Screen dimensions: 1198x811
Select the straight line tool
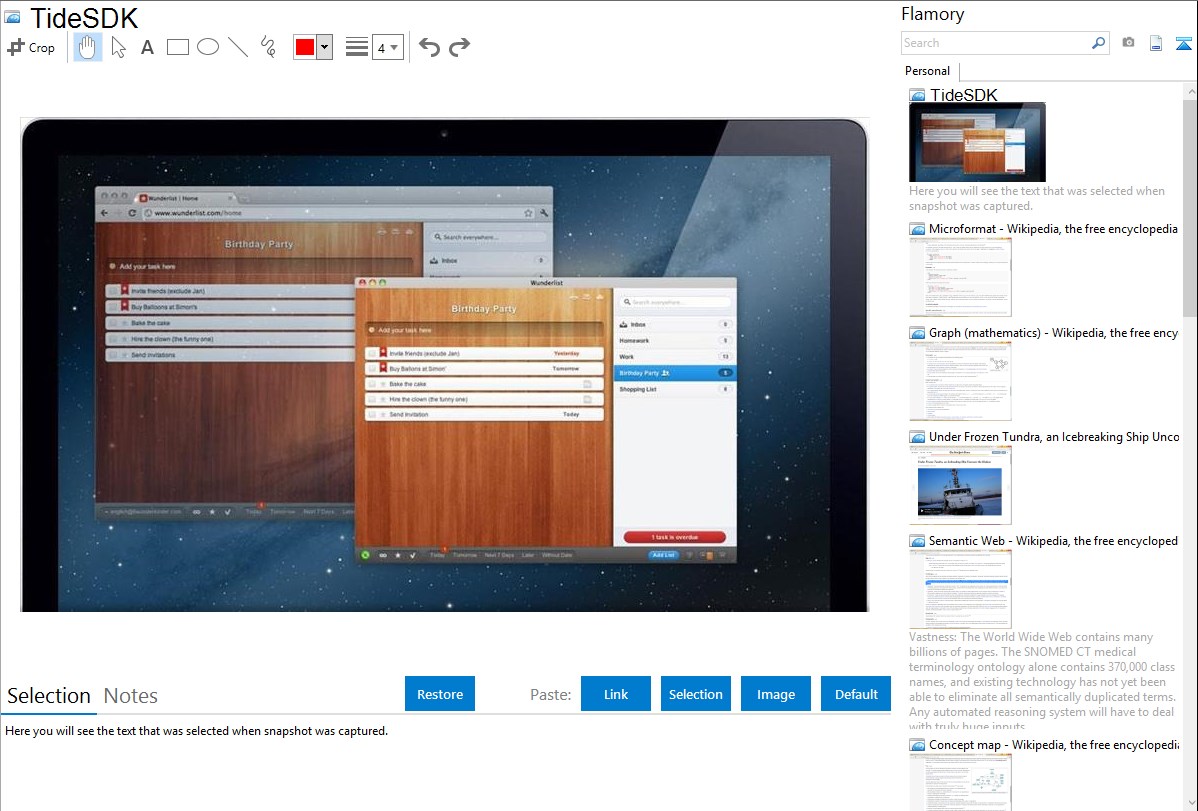pos(238,47)
